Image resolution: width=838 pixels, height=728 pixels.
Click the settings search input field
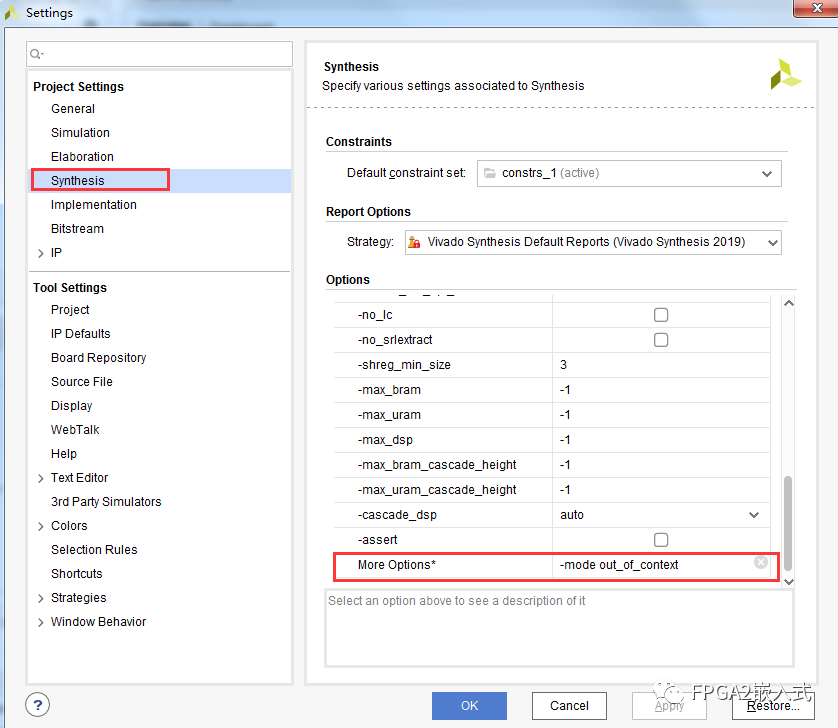pyautogui.click(x=159, y=54)
